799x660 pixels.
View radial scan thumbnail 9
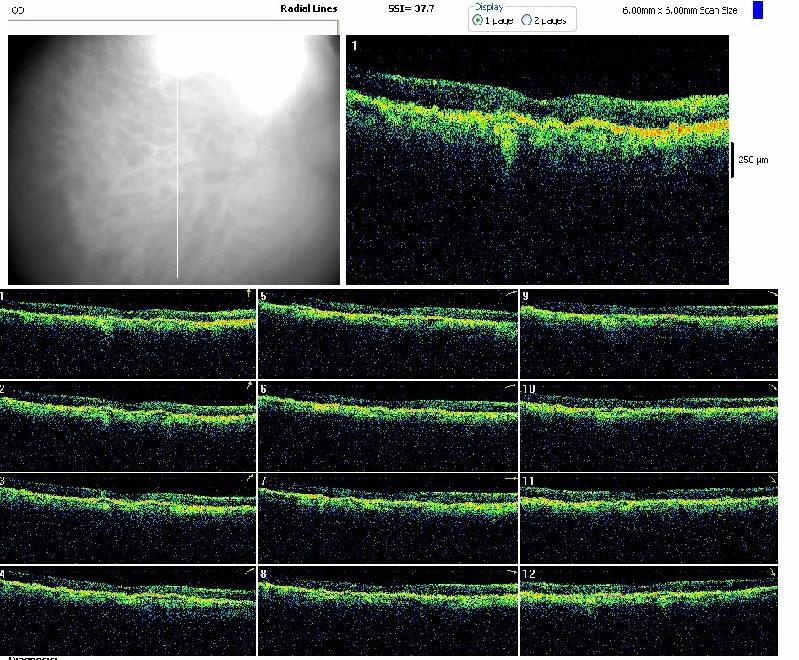click(x=649, y=333)
